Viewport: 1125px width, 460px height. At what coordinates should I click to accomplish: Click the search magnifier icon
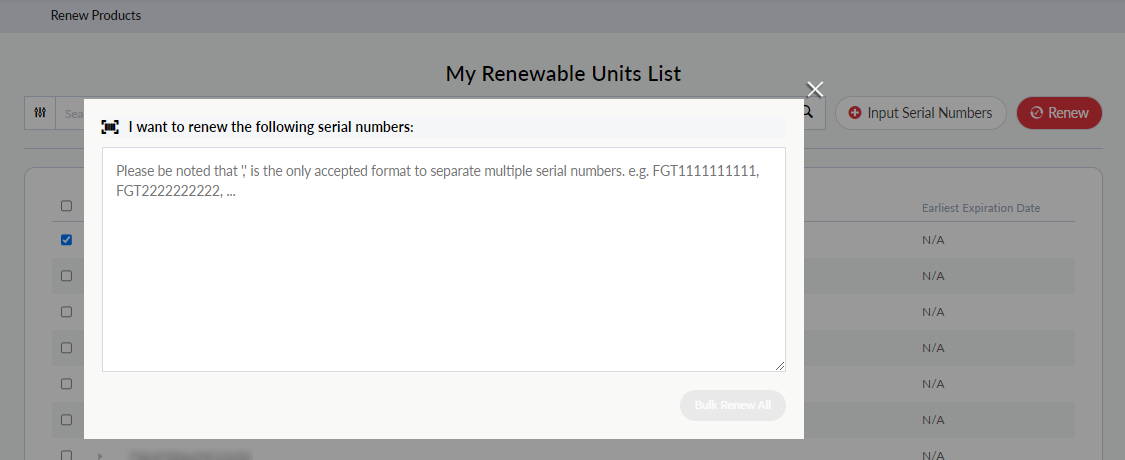point(807,112)
